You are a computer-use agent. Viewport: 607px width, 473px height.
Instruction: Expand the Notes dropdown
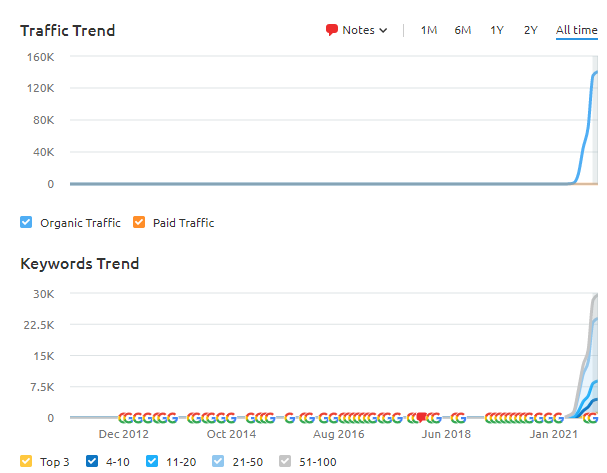pos(364,30)
